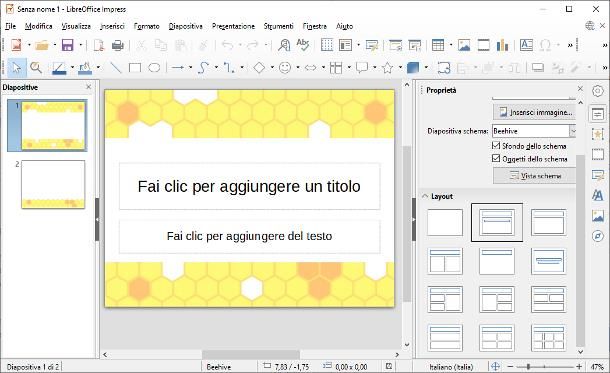Collapse the Layout section

(x=425, y=196)
